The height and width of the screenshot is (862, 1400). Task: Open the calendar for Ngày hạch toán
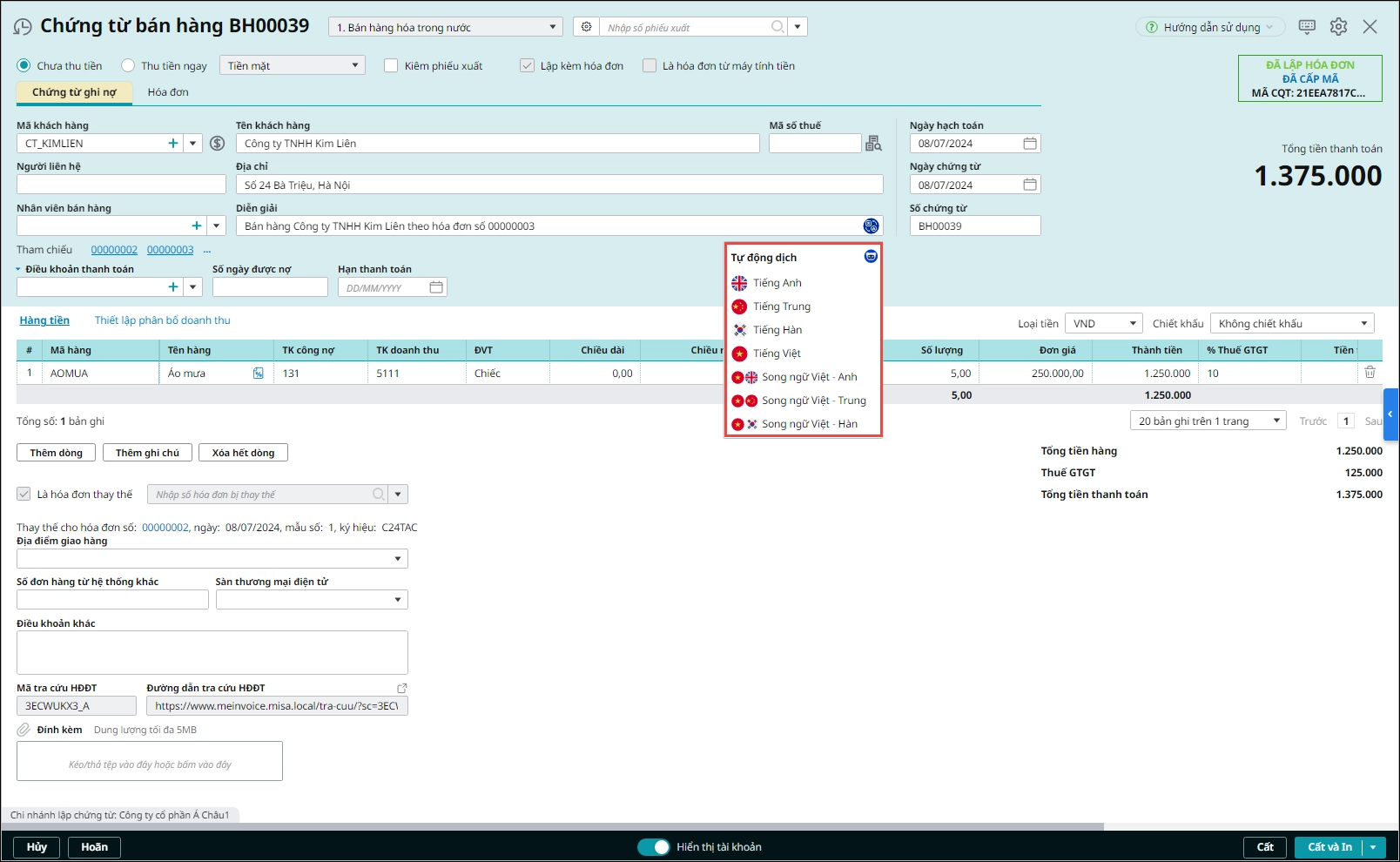(1029, 144)
